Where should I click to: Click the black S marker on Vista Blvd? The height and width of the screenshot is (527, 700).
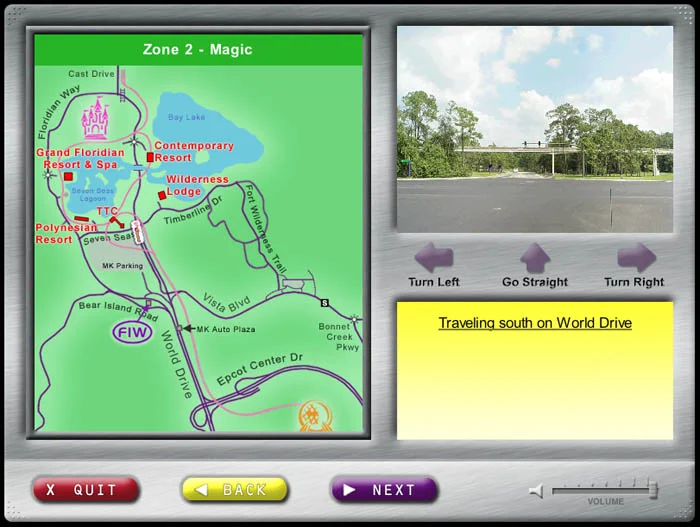click(325, 303)
